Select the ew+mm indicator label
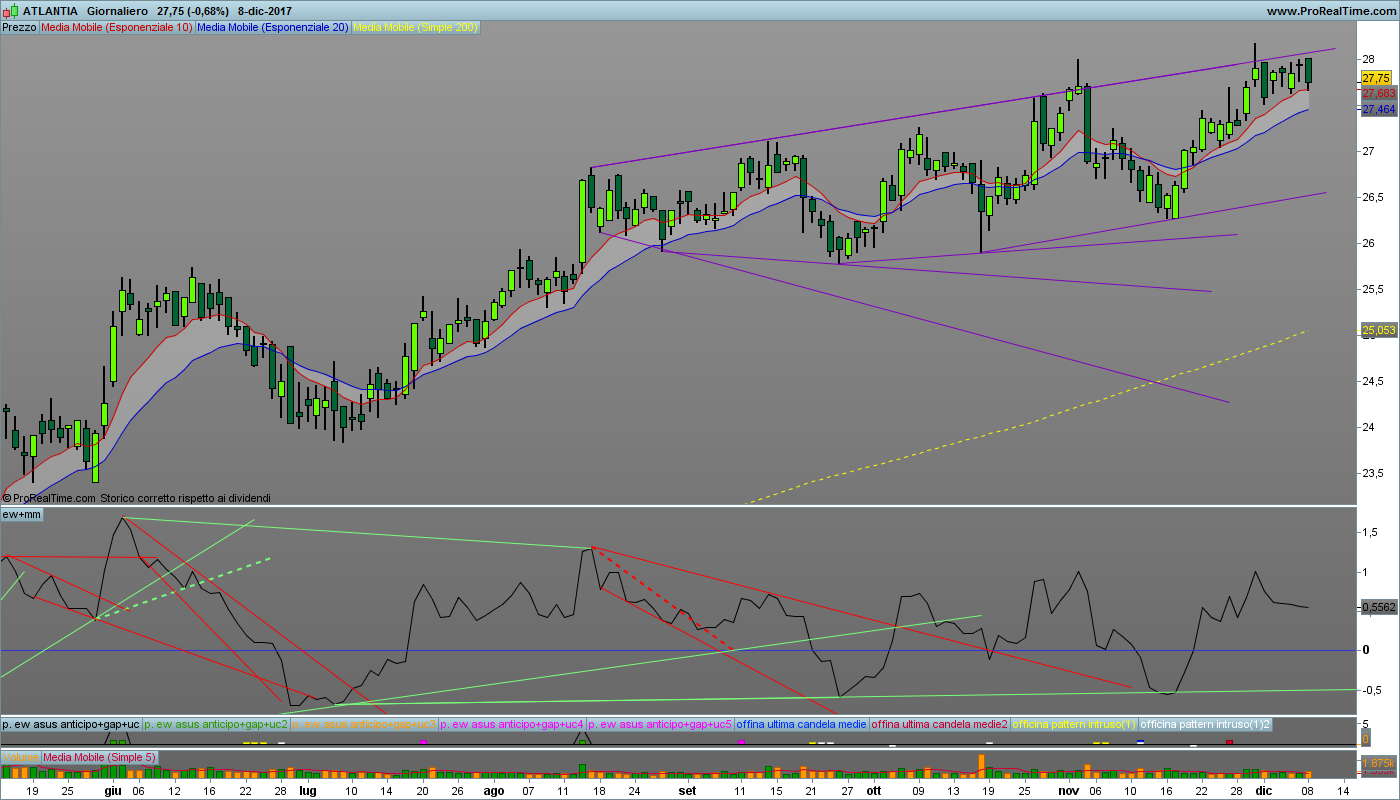The image size is (1400, 800). point(22,514)
